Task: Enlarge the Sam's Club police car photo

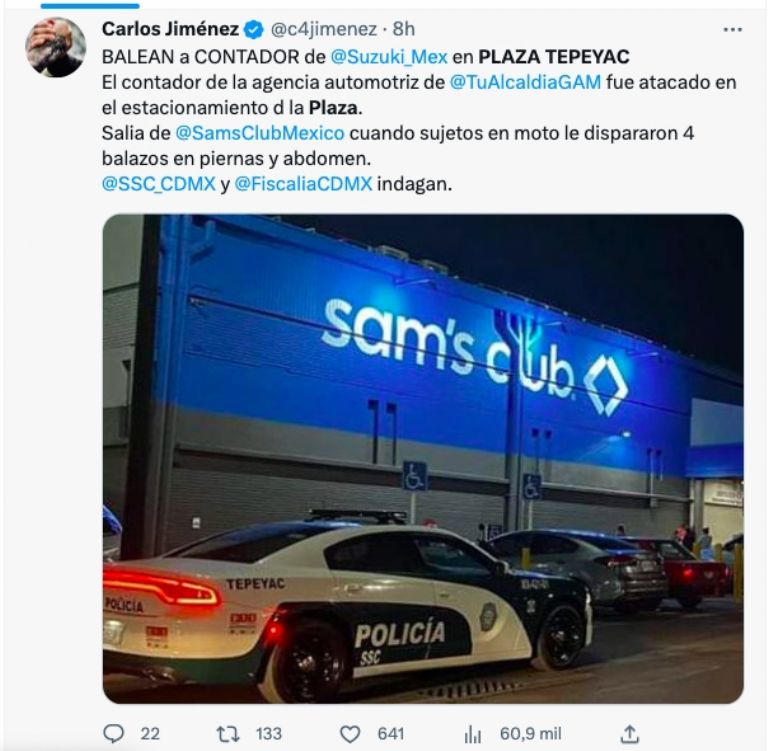Action: click(x=423, y=459)
